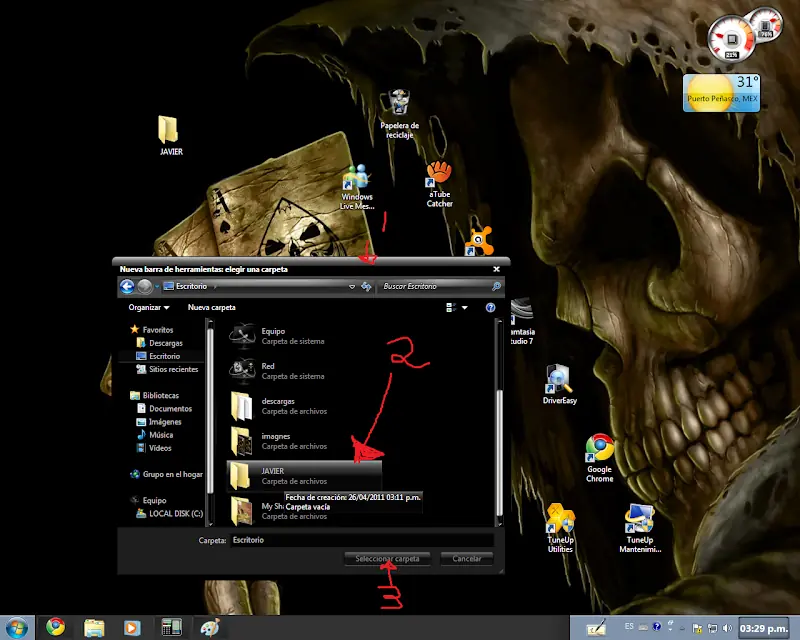The image size is (800, 640).
Task: Change view with the view icon
Action: pos(451,307)
